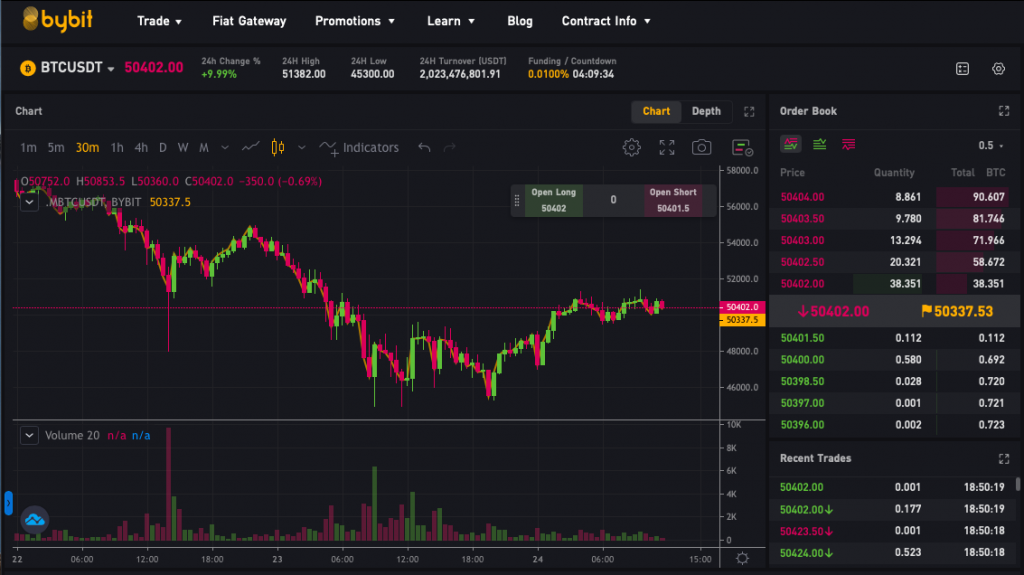Select the 1m timeframe

pyautogui.click(x=28, y=148)
